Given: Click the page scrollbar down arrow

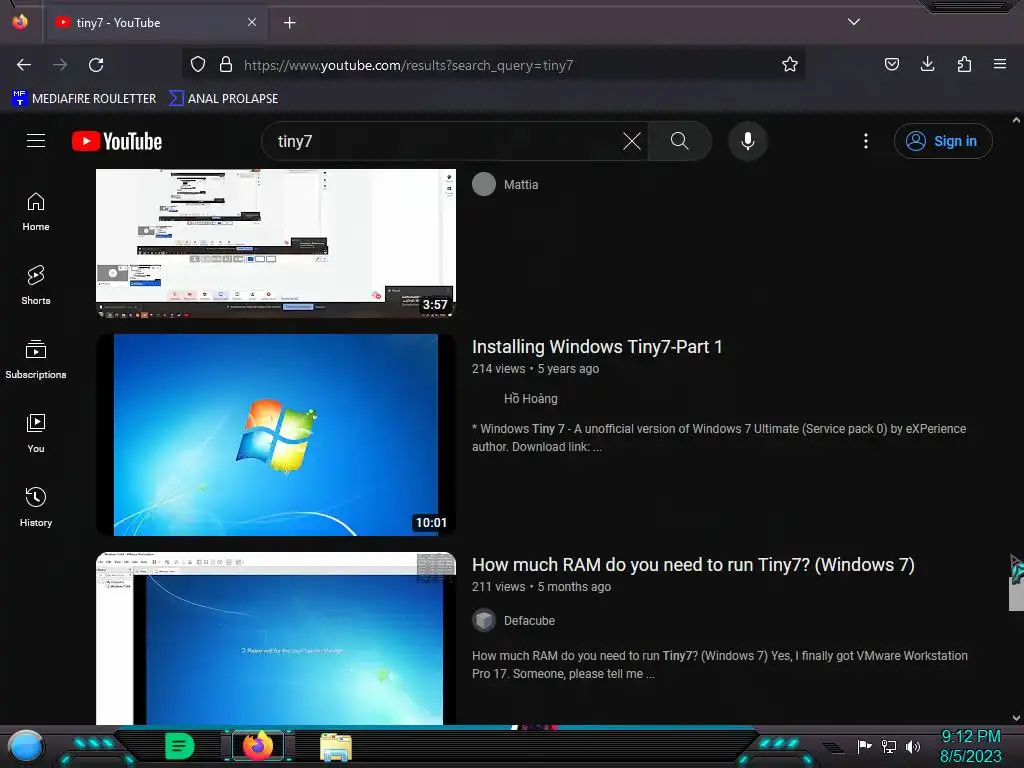Looking at the screenshot, I should 1016,718.
